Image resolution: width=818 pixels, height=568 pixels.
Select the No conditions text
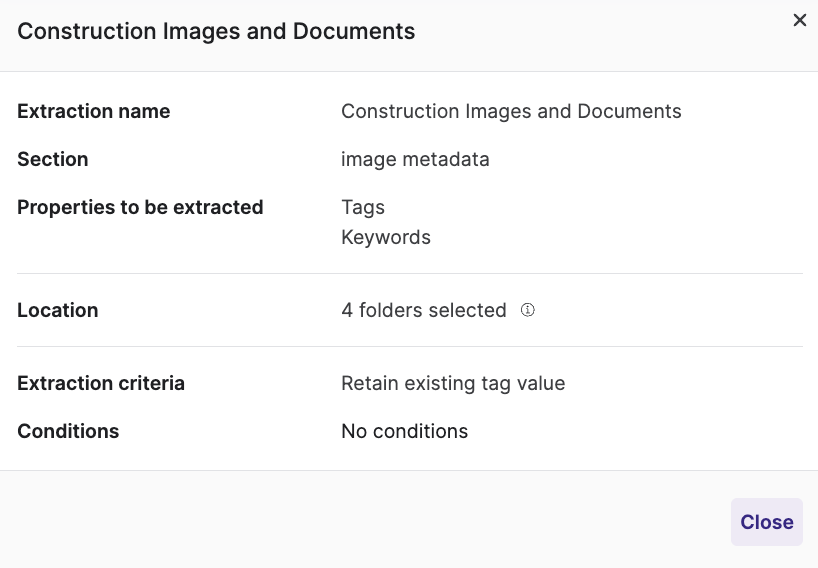pos(404,431)
